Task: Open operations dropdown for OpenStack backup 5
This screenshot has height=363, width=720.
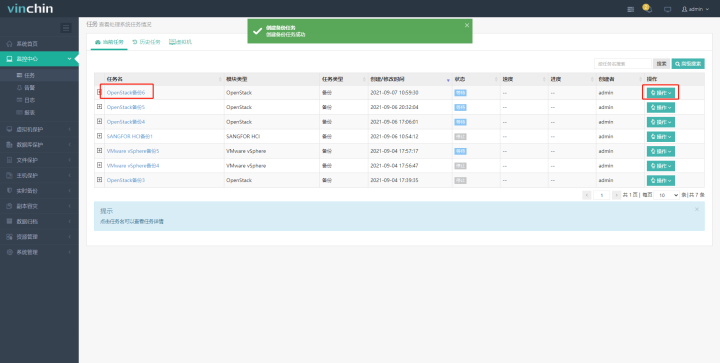Action: tap(661, 107)
